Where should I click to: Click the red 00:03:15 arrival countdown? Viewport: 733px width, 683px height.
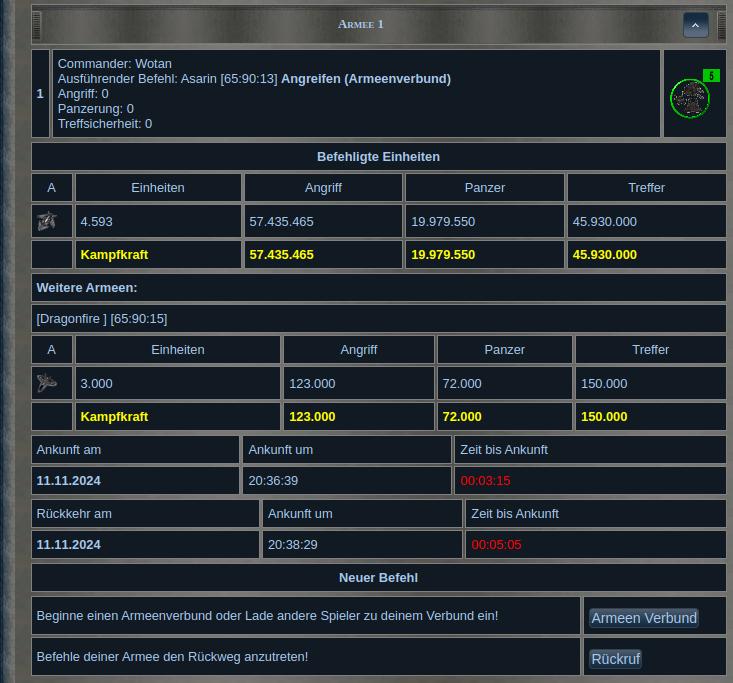[x=485, y=481]
